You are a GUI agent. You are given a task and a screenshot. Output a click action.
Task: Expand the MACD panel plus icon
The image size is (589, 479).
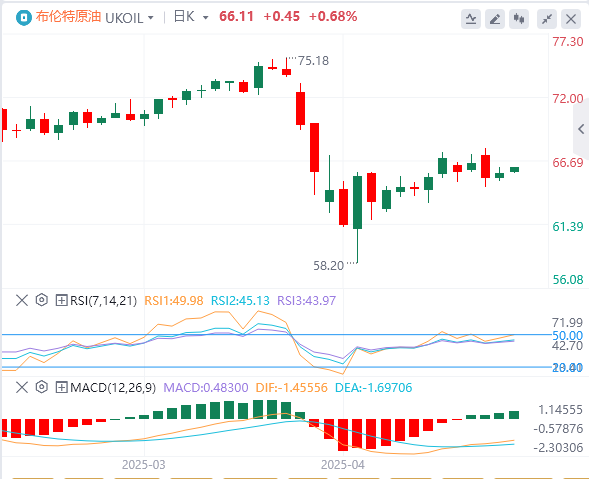(61, 387)
